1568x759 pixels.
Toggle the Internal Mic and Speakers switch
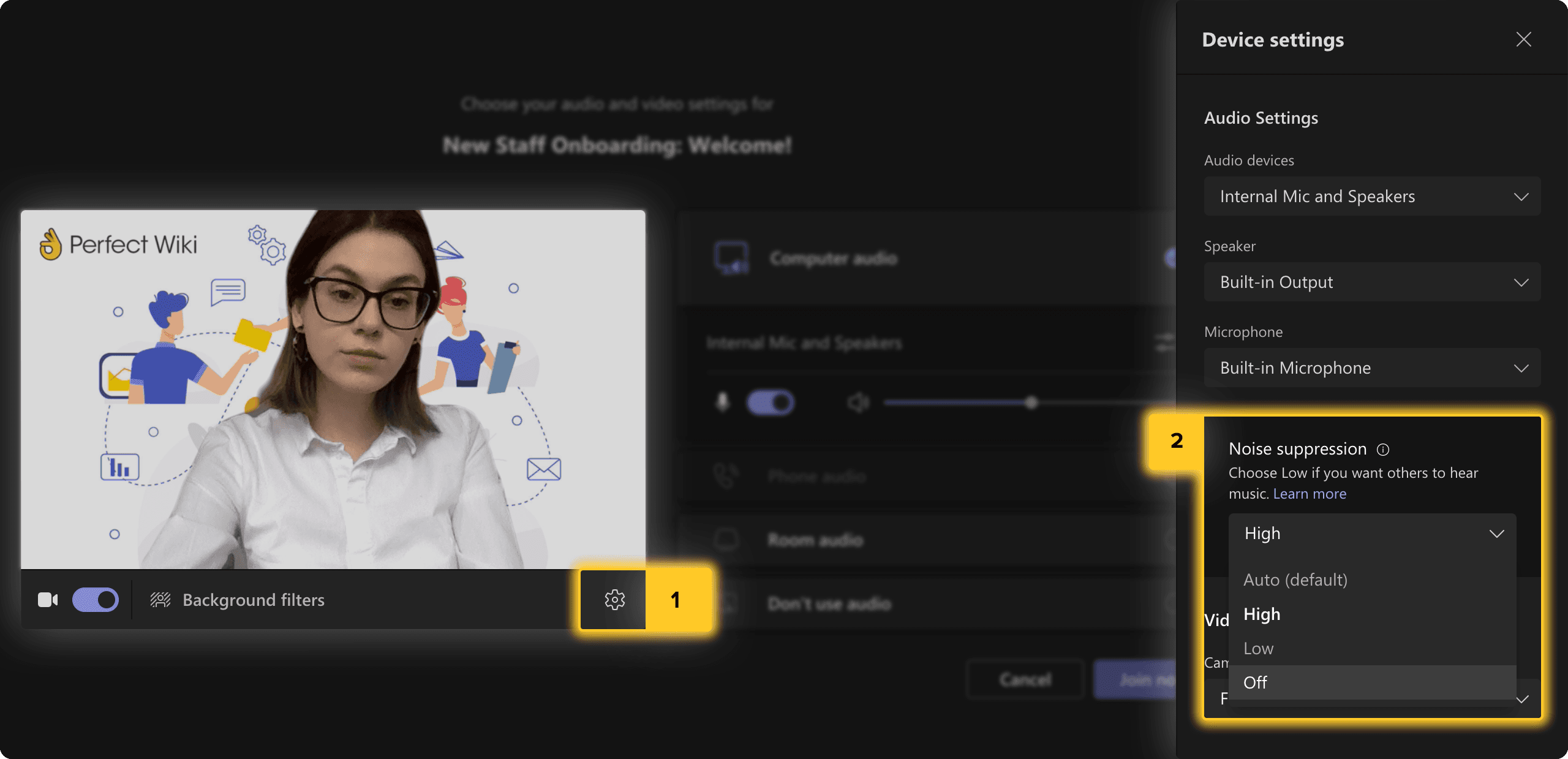769,400
